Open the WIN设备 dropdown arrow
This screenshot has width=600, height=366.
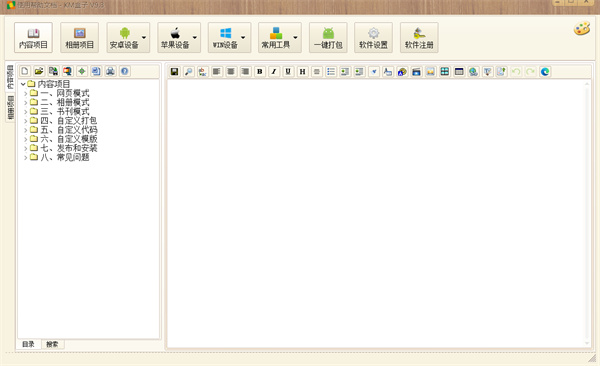tap(243, 38)
